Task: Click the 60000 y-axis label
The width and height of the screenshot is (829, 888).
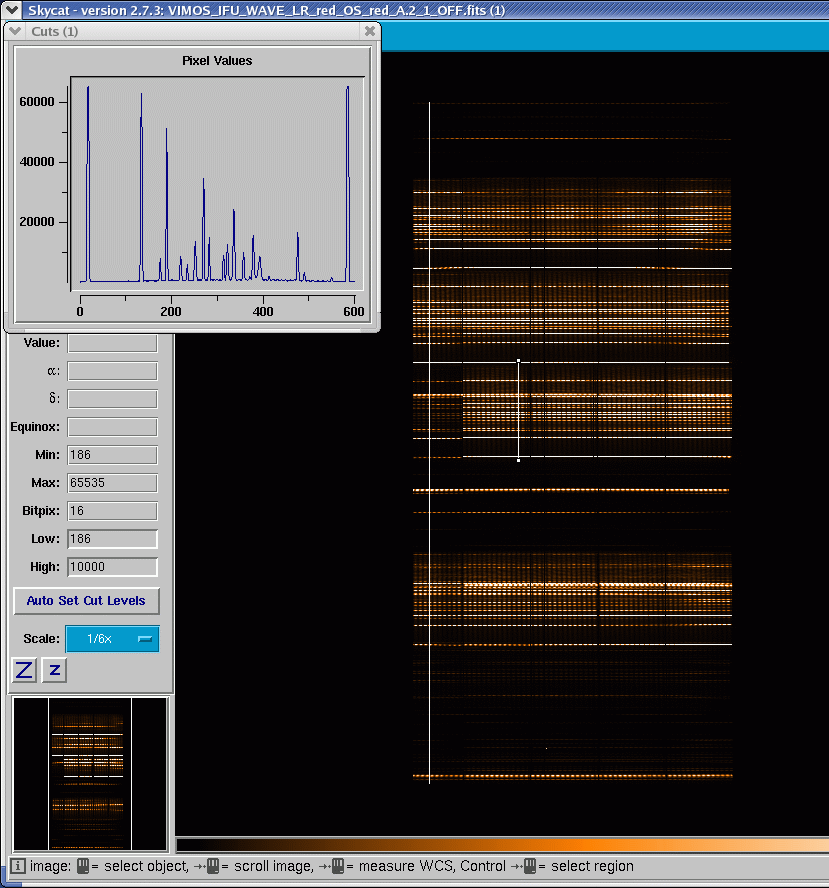Action: (37, 102)
